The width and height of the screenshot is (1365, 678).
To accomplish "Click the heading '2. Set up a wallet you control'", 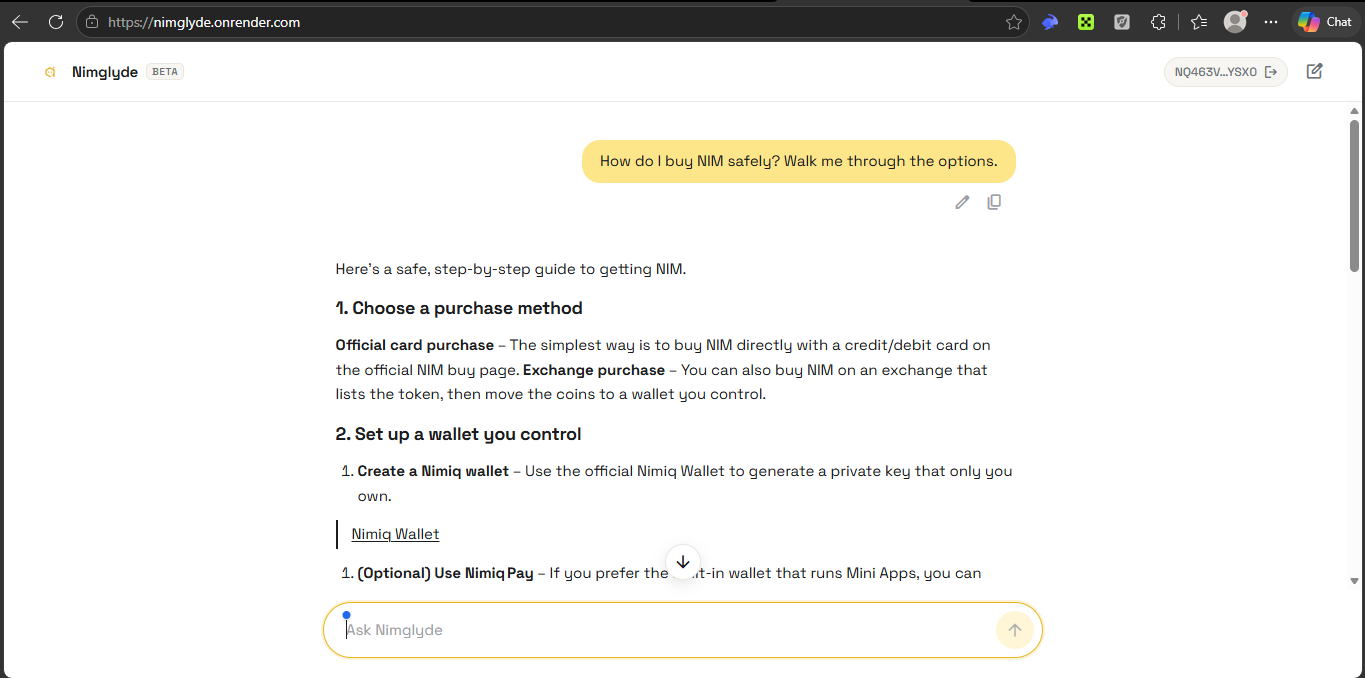I will click(458, 434).
